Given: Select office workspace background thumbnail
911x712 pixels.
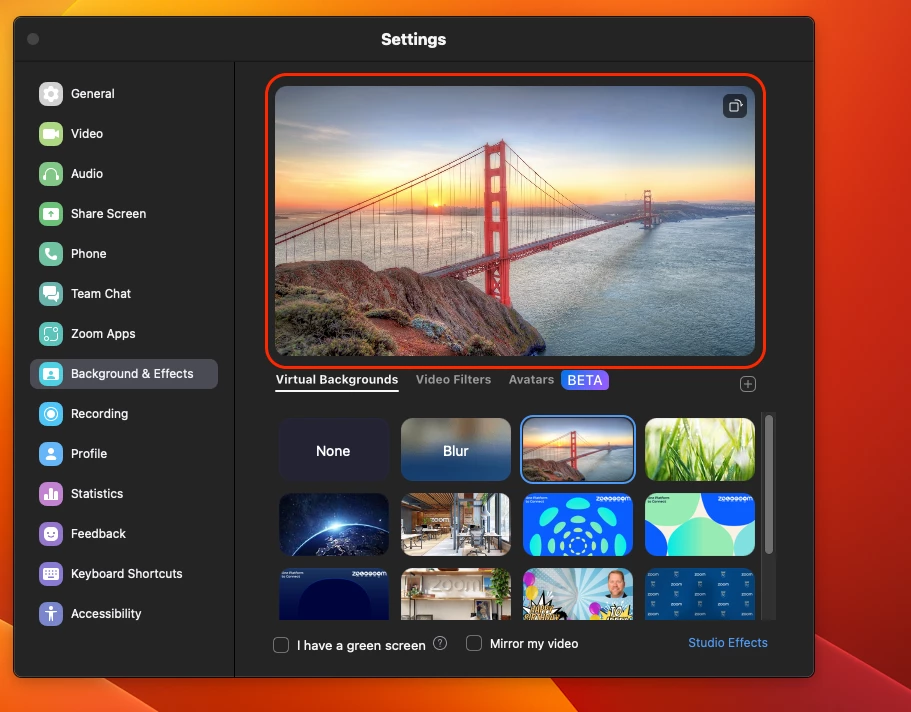Looking at the screenshot, I should (456, 525).
